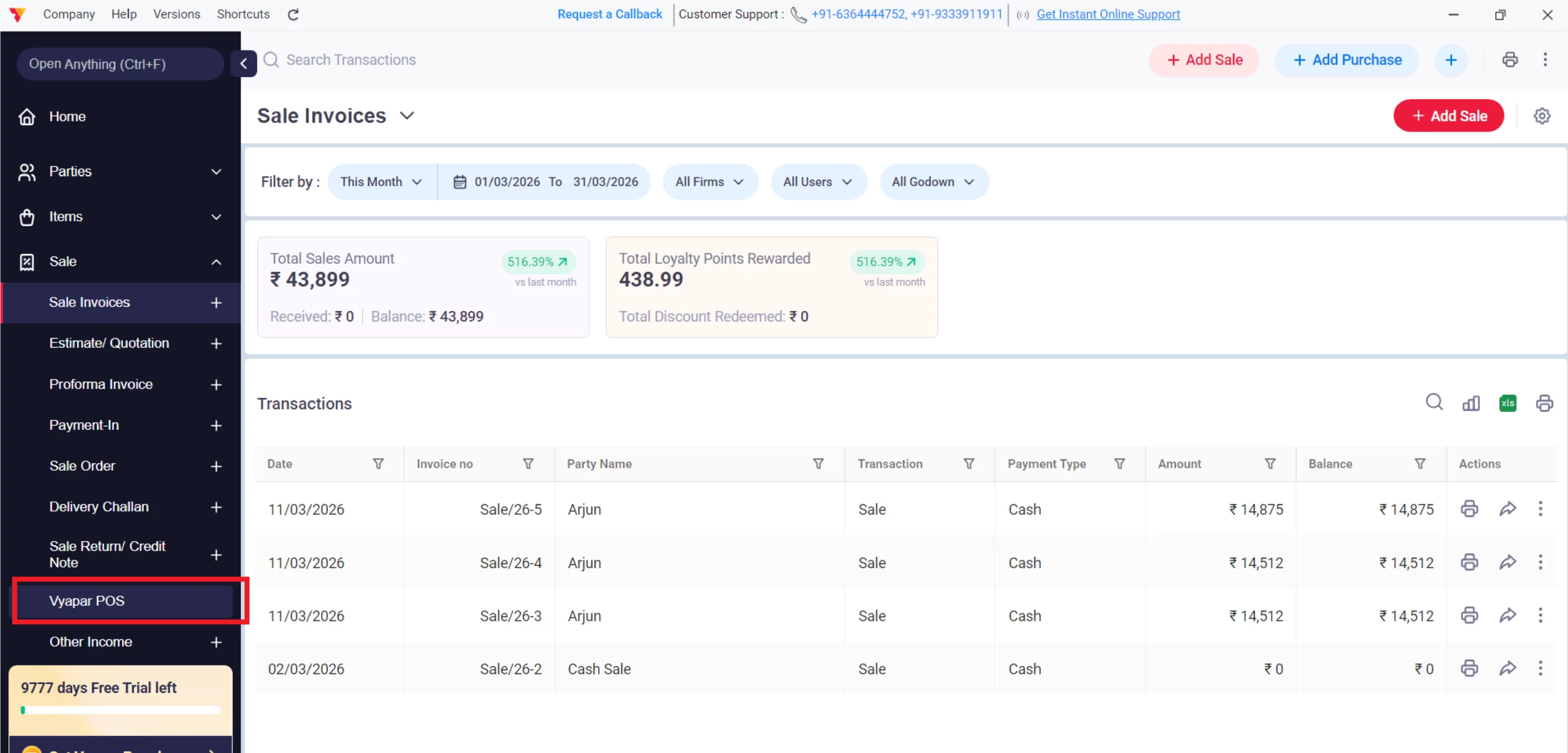
Task: Click the Search Transactions field
Action: pos(351,60)
